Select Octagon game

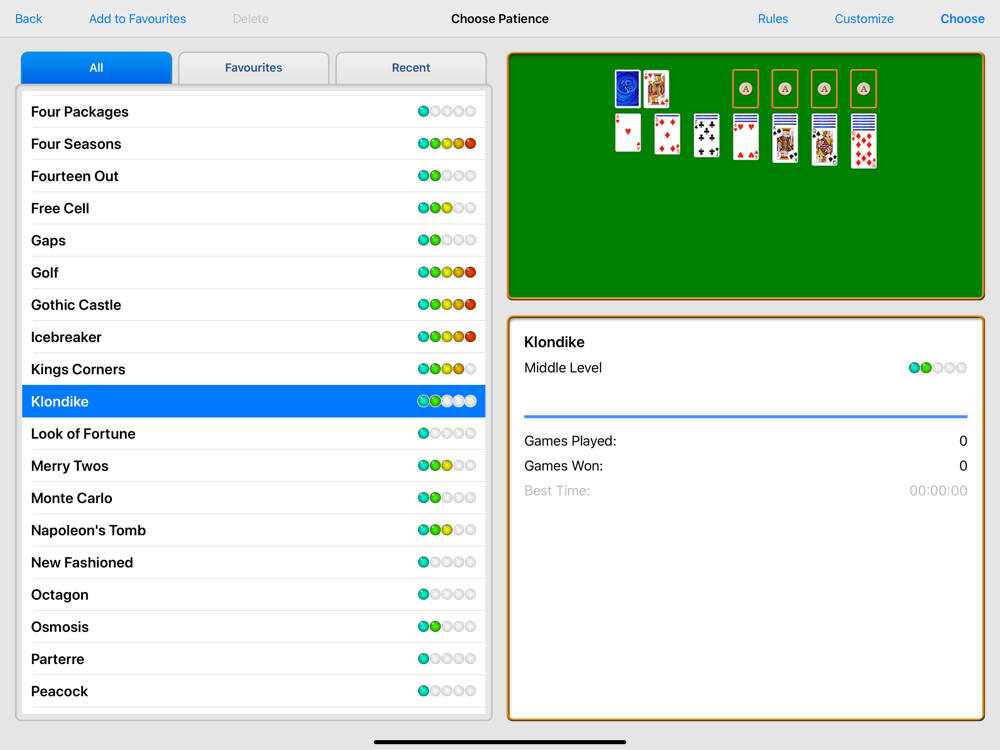254,594
